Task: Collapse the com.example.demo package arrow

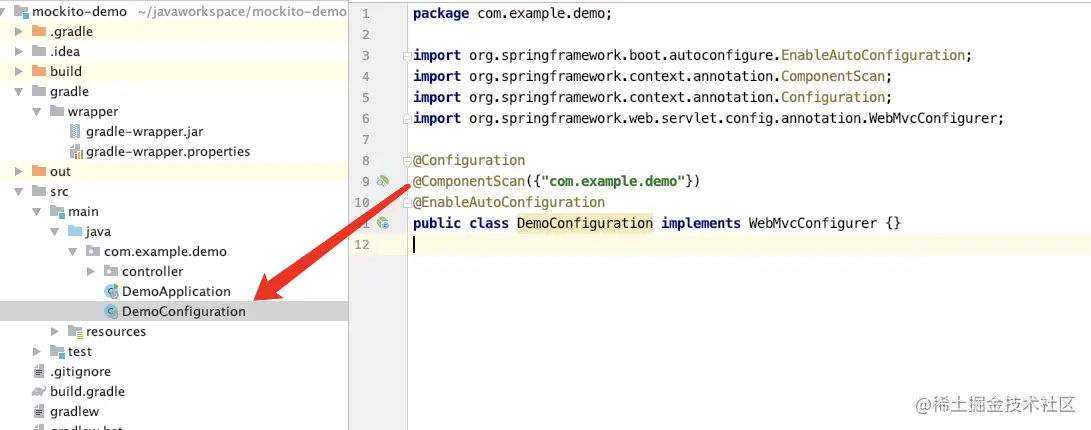Action: tap(73, 252)
